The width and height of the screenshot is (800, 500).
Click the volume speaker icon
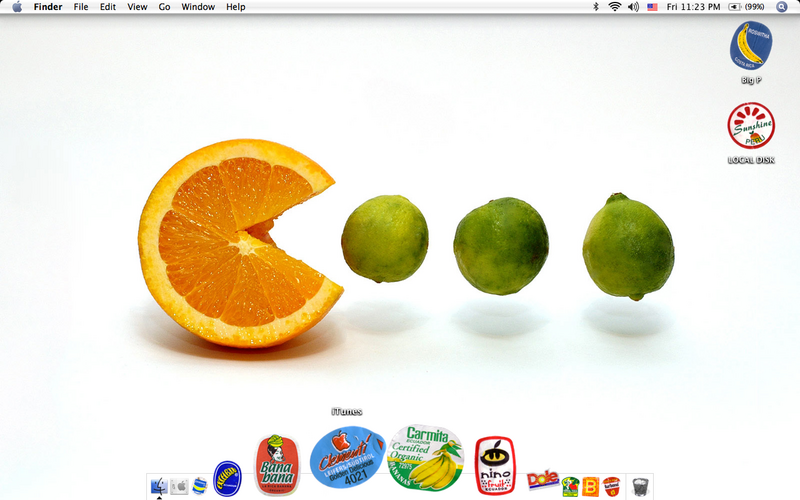(633, 7)
